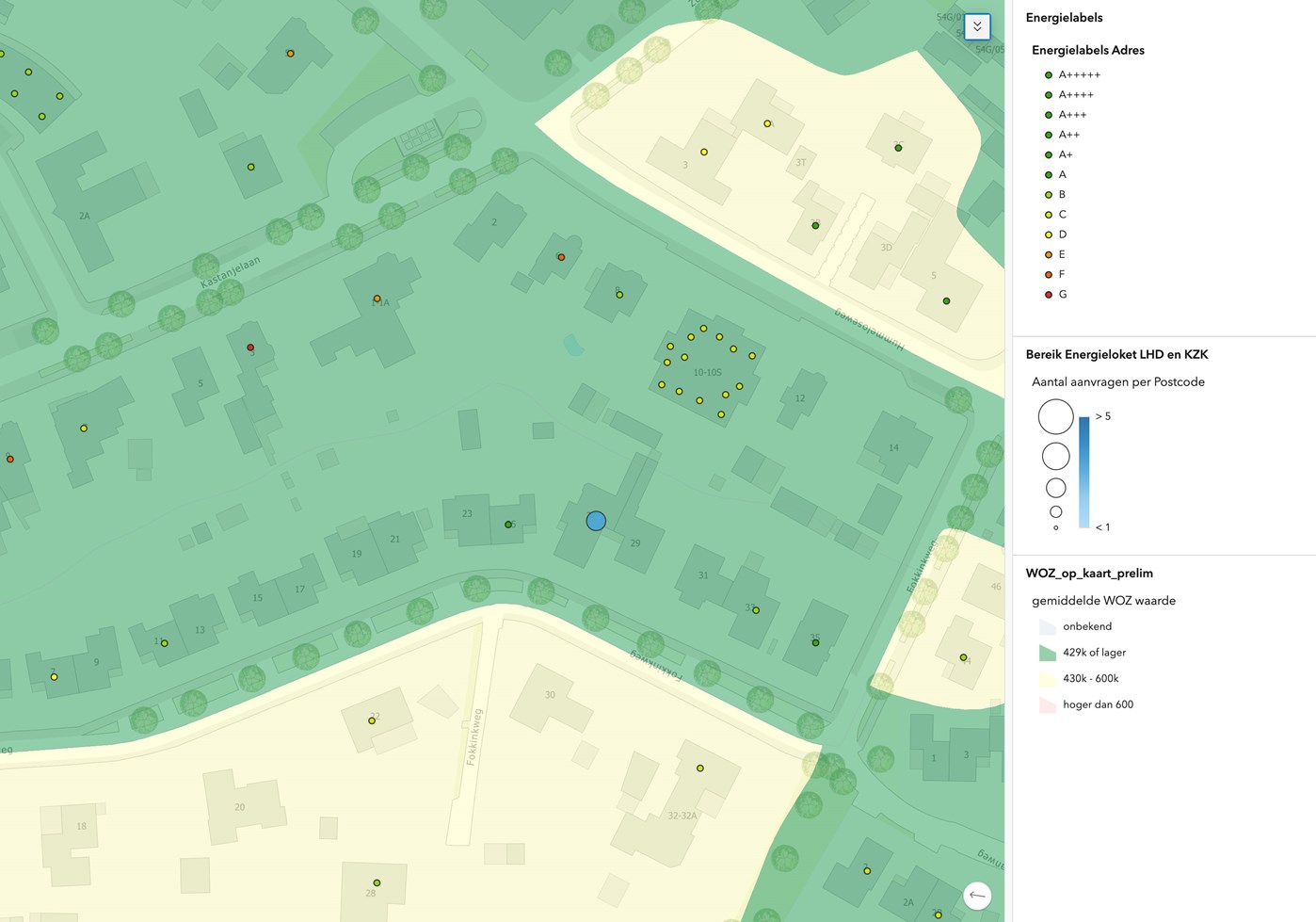Click the yellow dot above the 32-32A label
1316x922 pixels.
[699, 768]
